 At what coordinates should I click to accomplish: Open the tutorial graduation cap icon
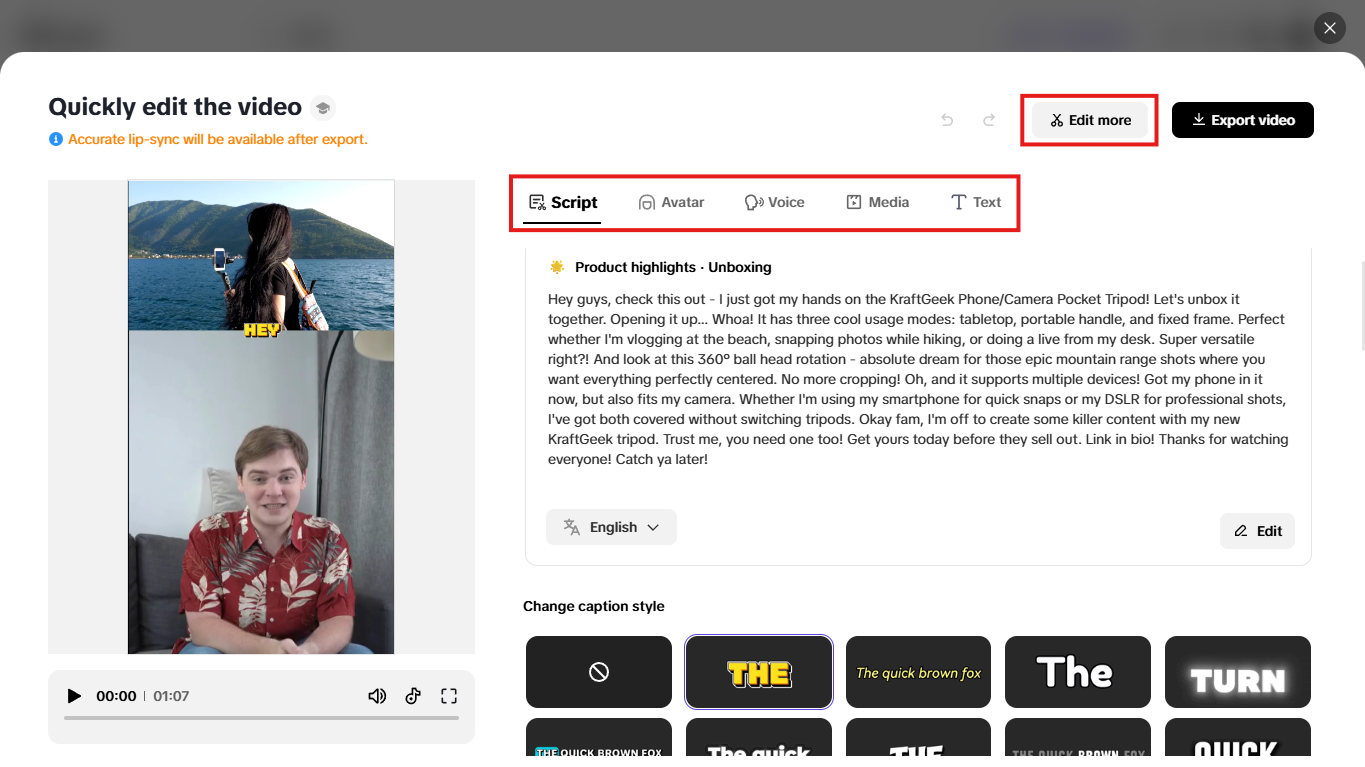click(322, 108)
